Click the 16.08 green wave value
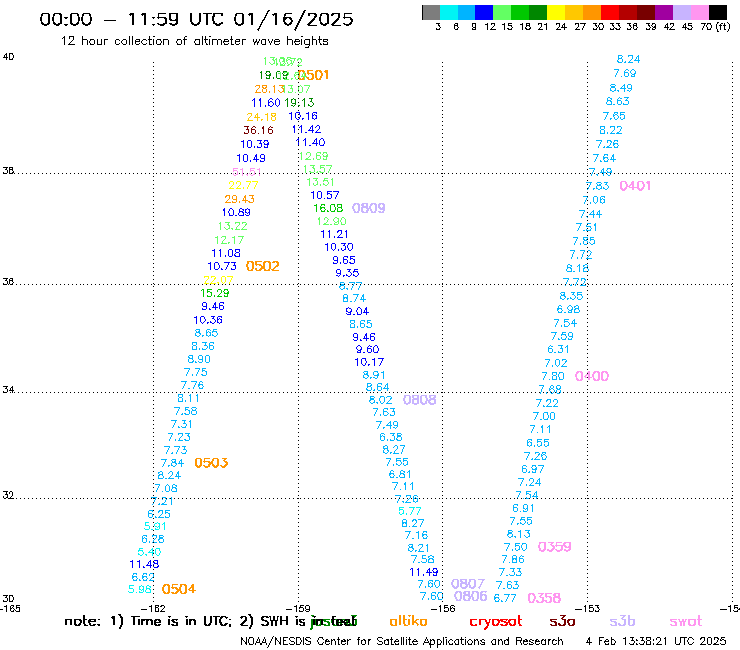 [328, 208]
